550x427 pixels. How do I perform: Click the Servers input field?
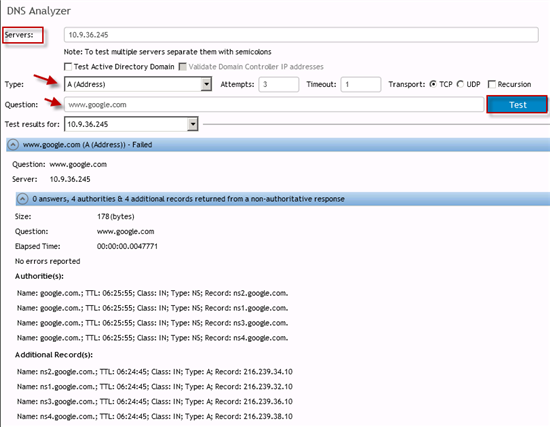point(301,35)
